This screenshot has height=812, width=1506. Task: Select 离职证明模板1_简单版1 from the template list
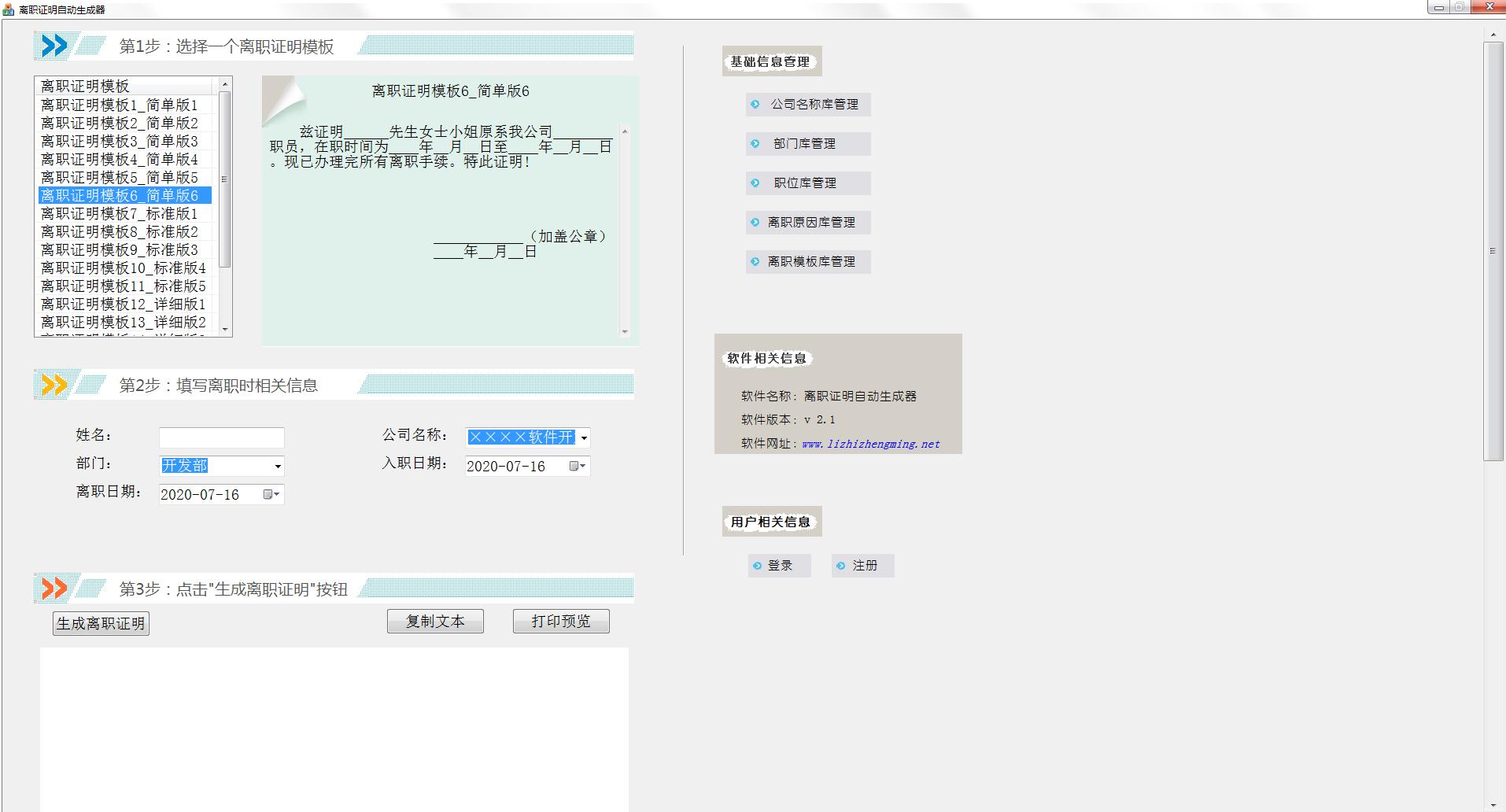click(118, 105)
